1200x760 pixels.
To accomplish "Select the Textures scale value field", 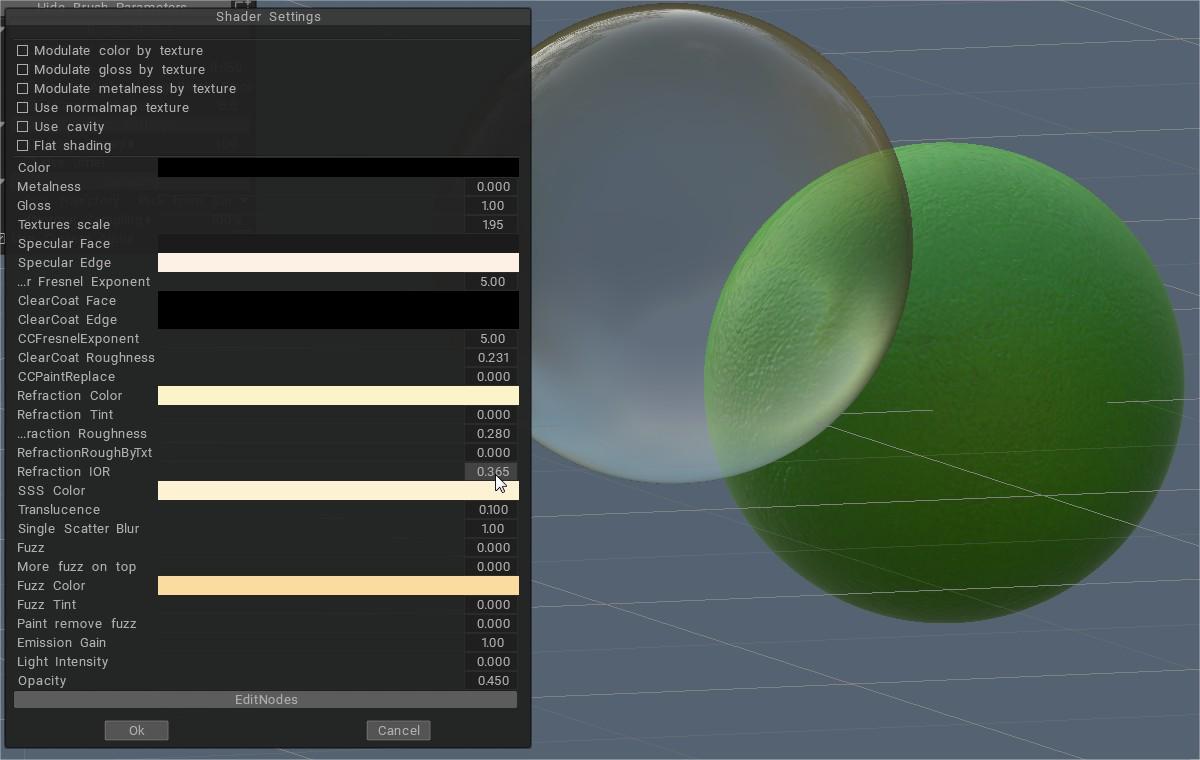I will (491, 224).
